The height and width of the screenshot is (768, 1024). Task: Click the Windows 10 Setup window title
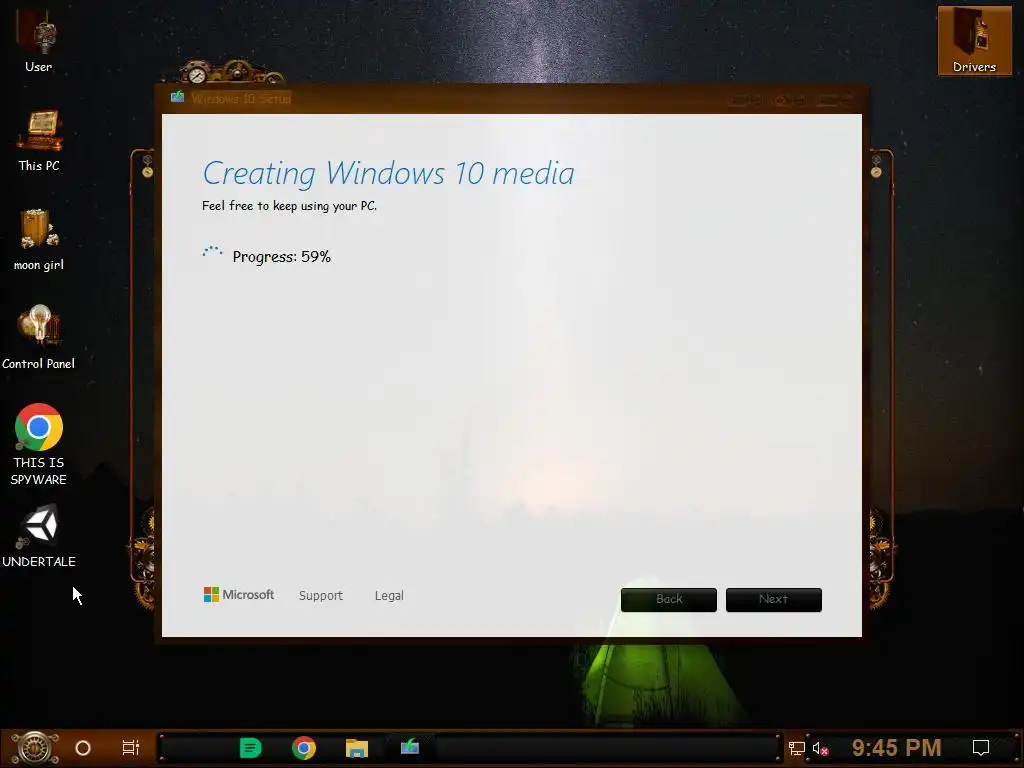241,99
